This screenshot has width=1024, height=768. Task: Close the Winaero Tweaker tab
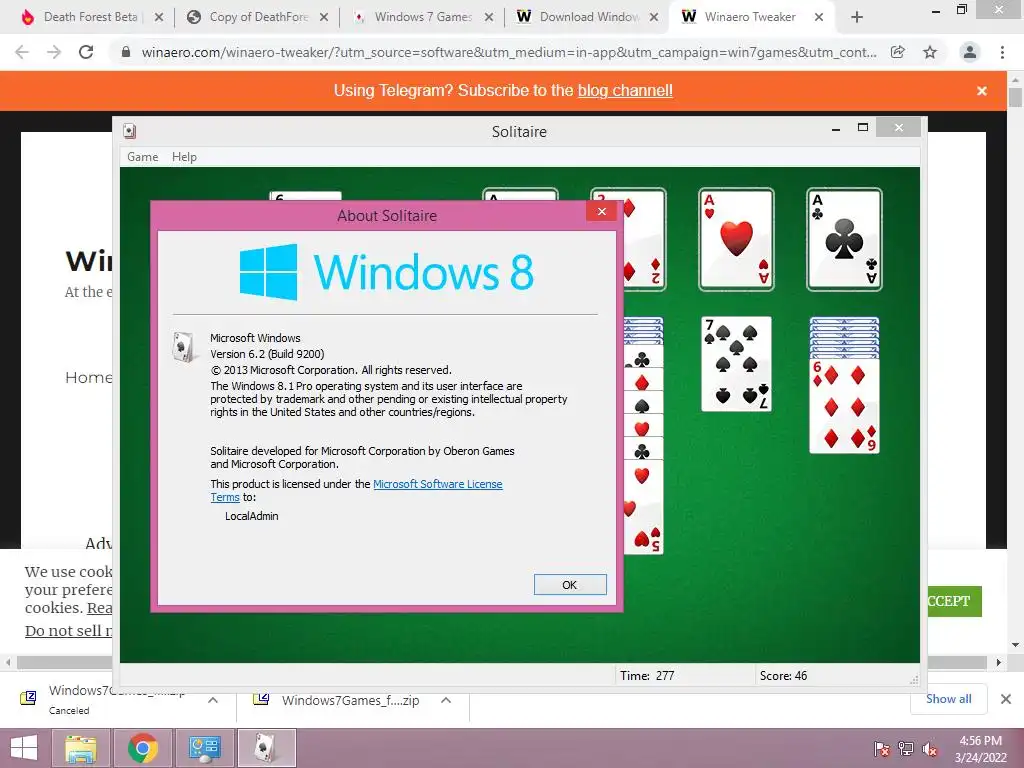(x=819, y=18)
